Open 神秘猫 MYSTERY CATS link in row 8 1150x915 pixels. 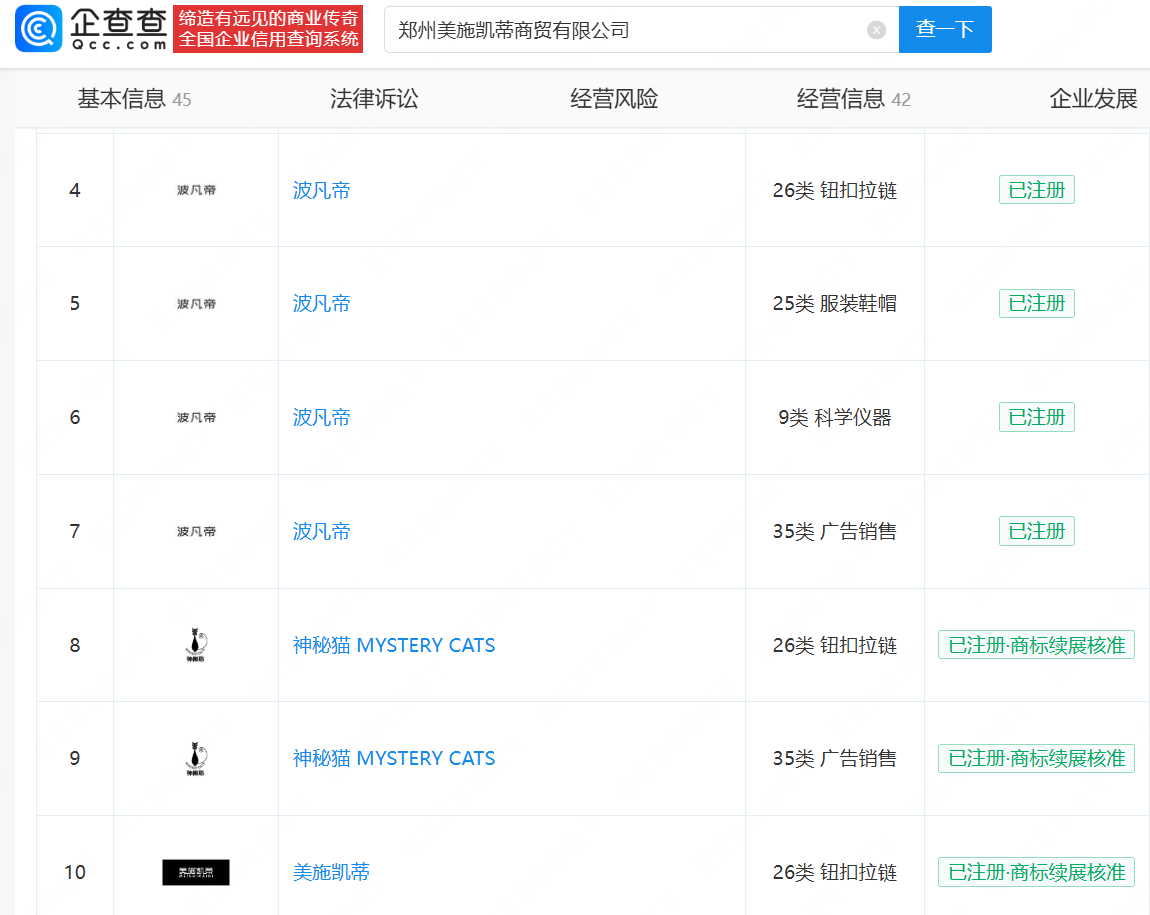[394, 645]
